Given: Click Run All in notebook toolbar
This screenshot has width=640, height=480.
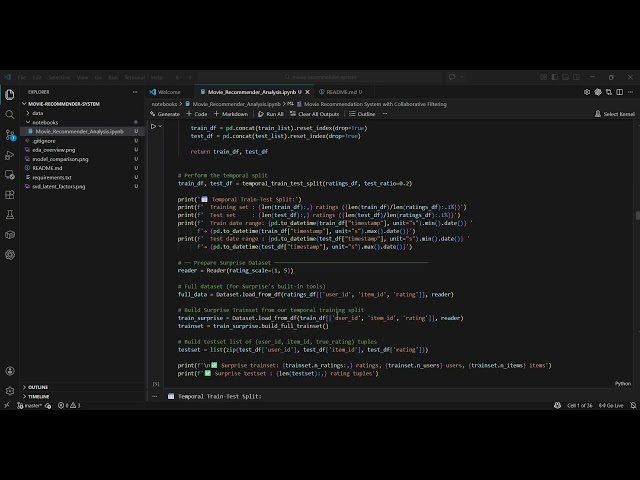Looking at the screenshot, I should [270, 114].
